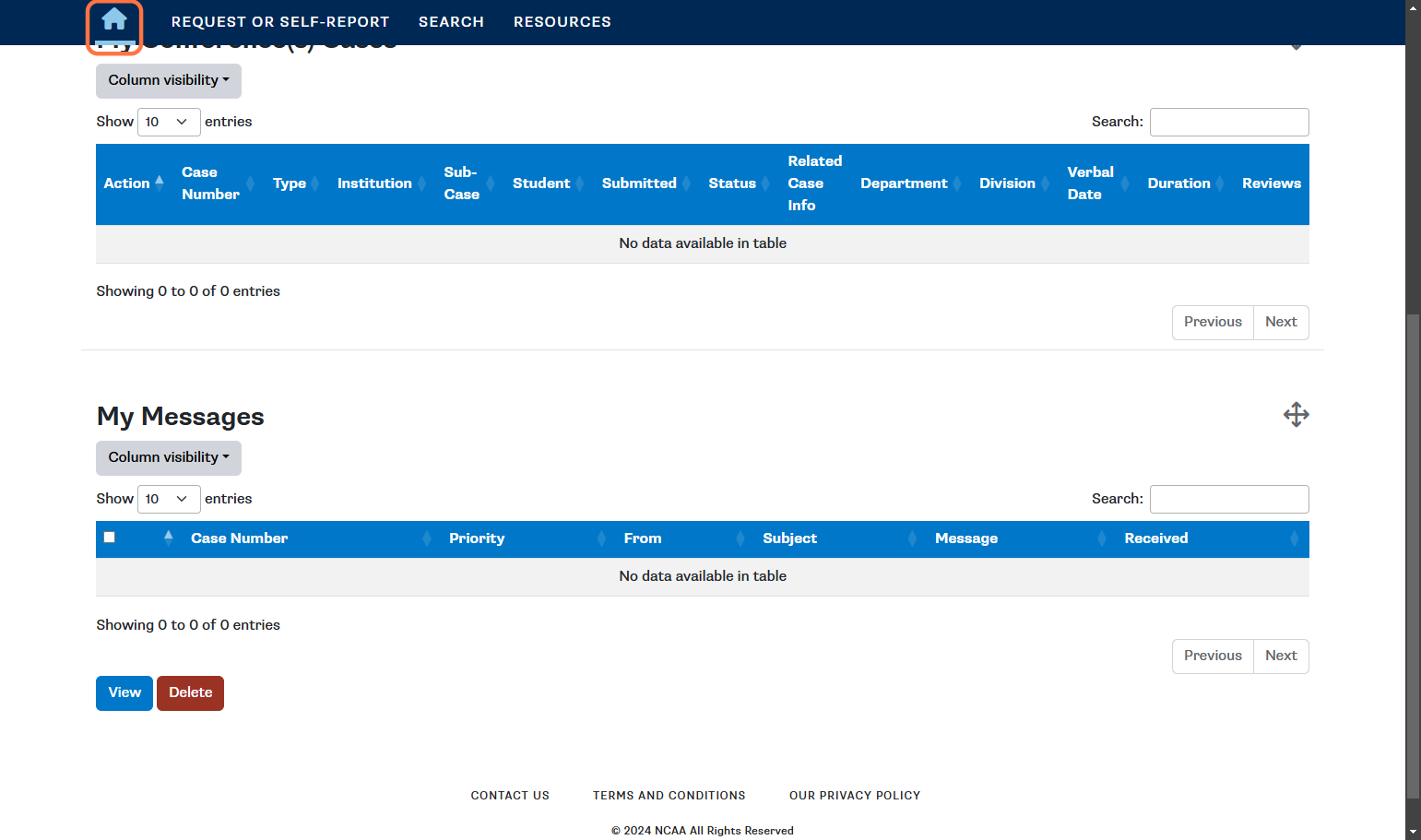
Task: Click Next under the My Messages table
Action: [x=1281, y=657]
